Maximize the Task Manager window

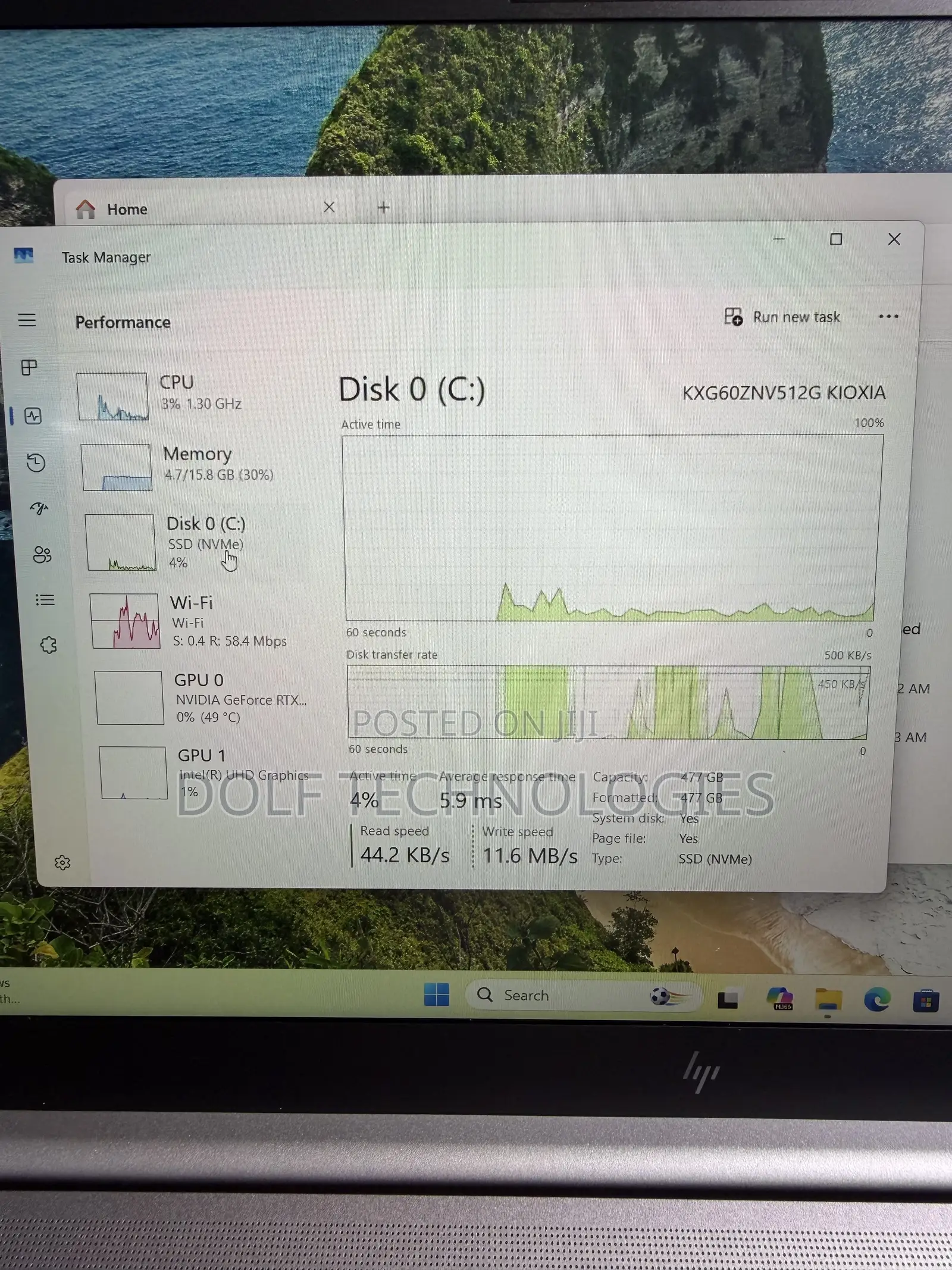coord(836,239)
